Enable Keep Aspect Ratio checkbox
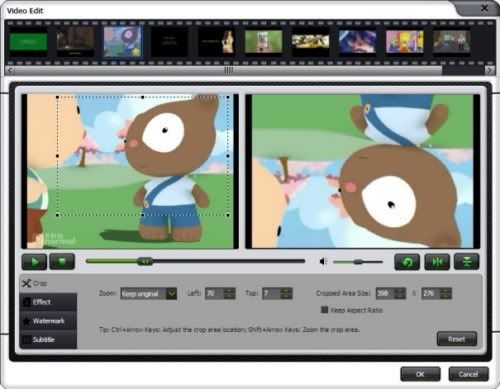The image size is (500, 389). tap(324, 310)
